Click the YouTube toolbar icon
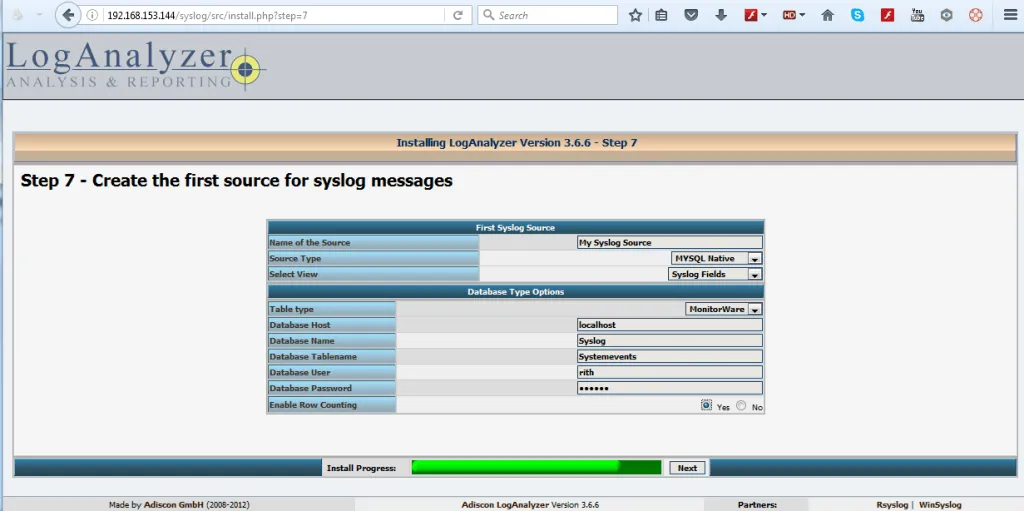1024x511 pixels. tap(917, 15)
